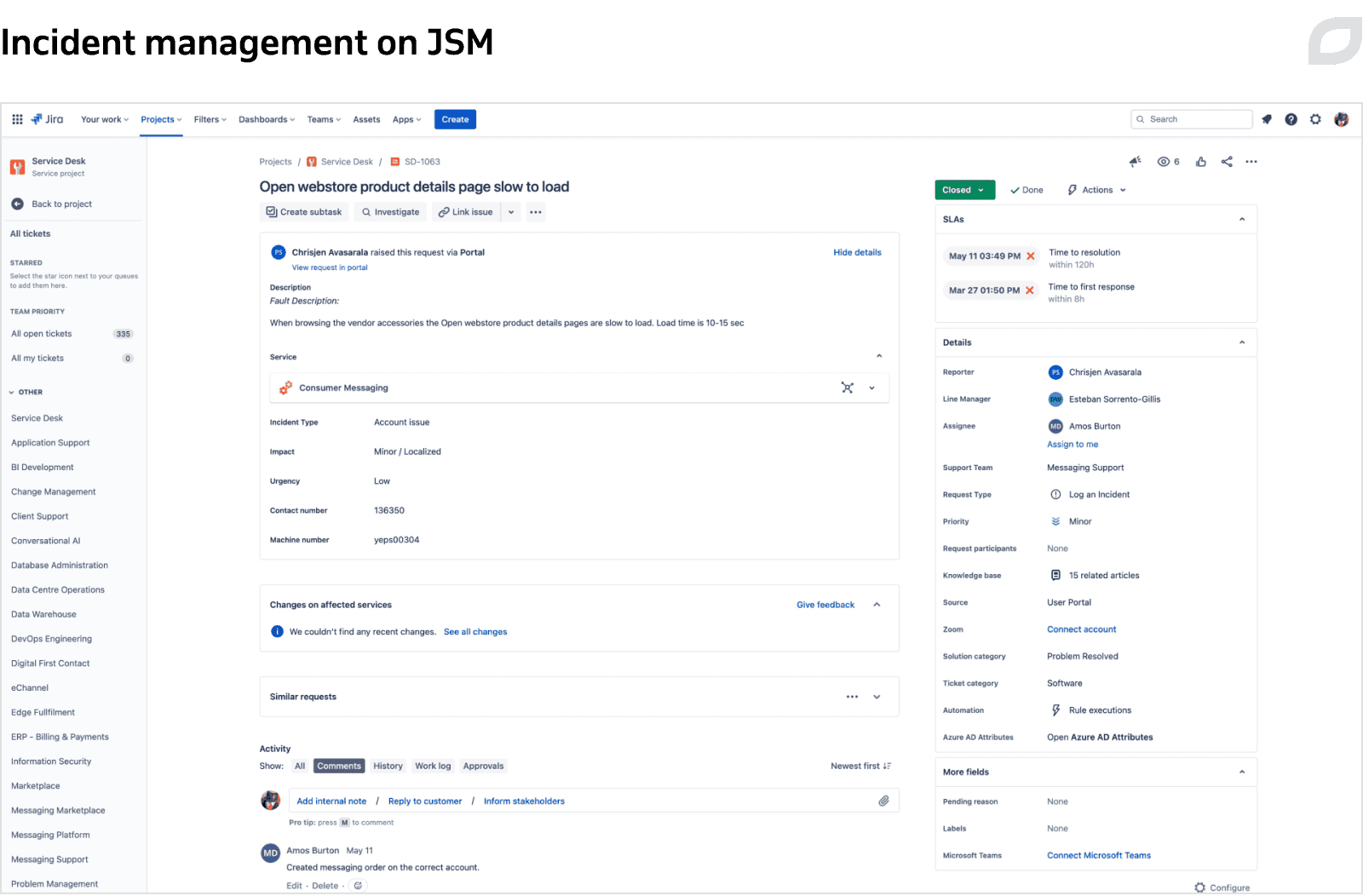
Task: Click the attachment paperclip icon
Action: click(884, 801)
